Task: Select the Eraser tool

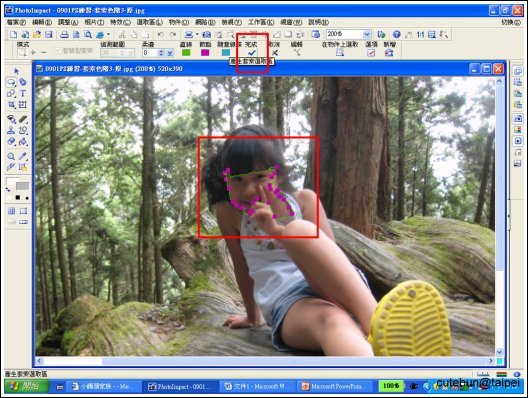Action: coord(11,141)
